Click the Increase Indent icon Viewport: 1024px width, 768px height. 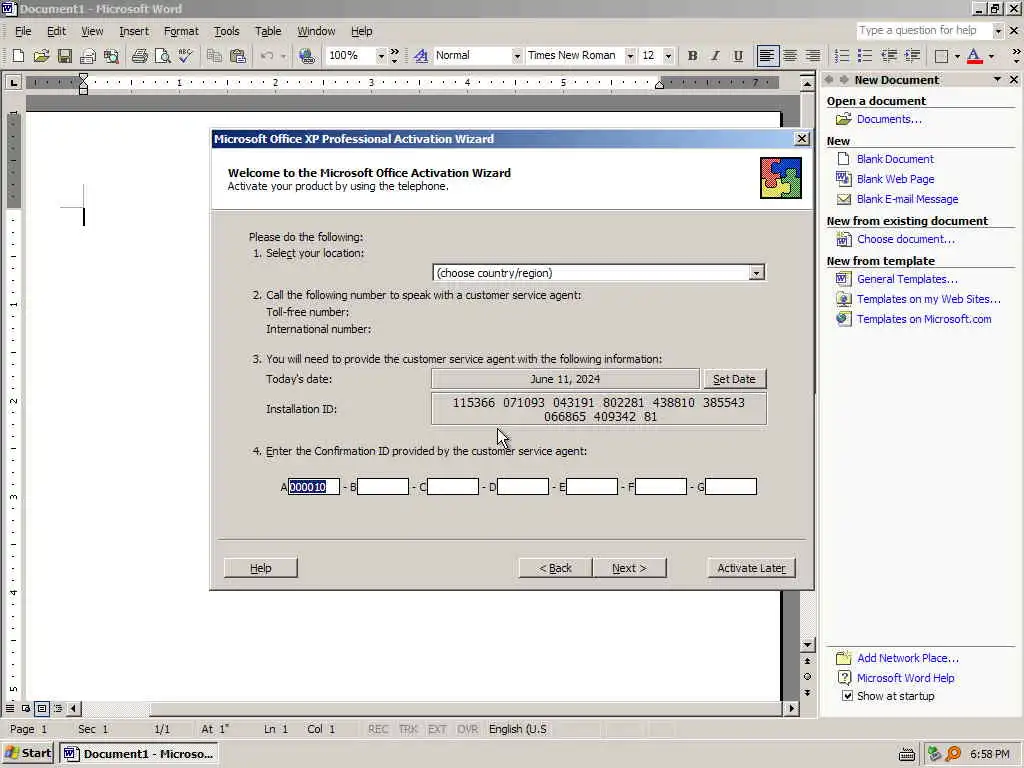912,56
